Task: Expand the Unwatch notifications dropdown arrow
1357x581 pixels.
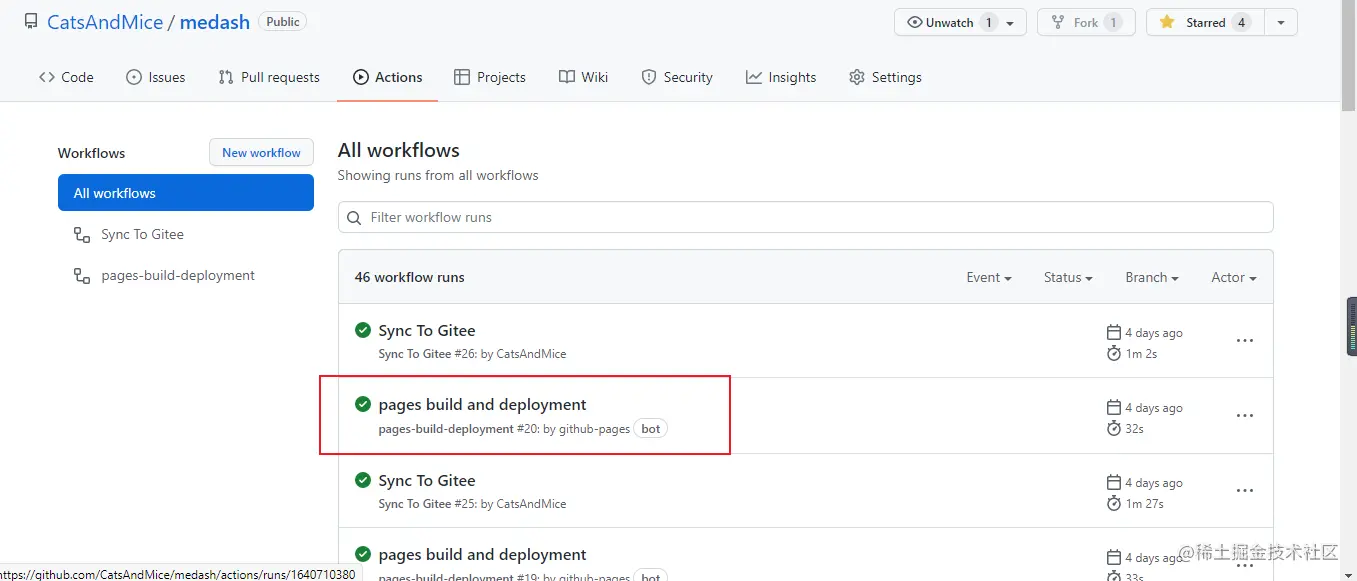Action: (1010, 23)
